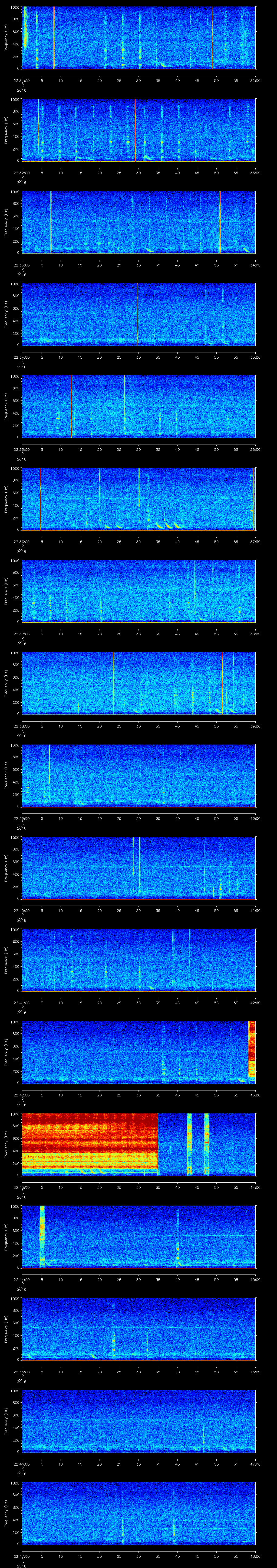Viewport: 277px width, 1568px height.
Task: Click the 22:39:00 spectrogram panel
Action: tap(138, 775)
